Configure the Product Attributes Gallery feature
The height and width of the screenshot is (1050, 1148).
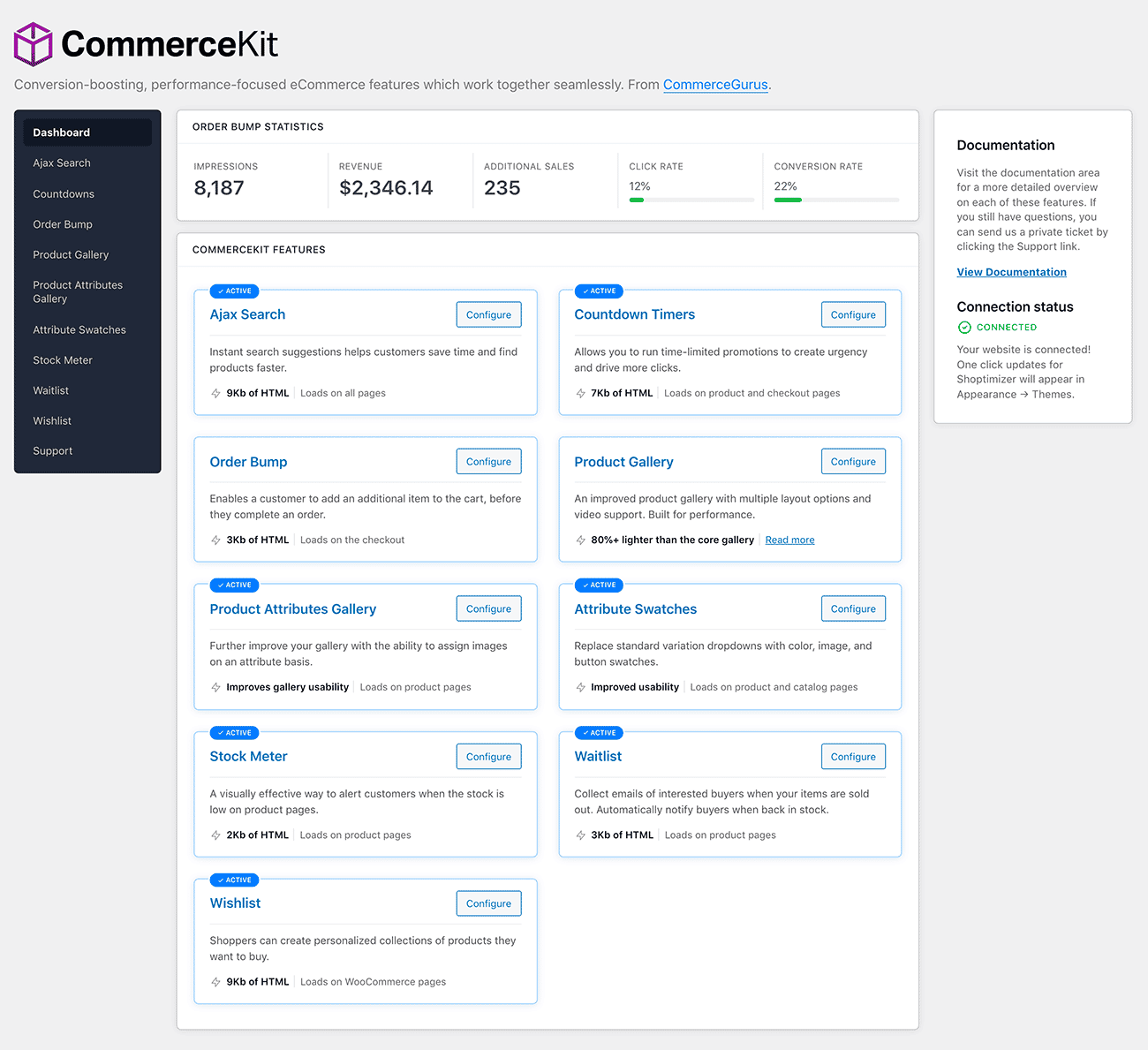488,608
